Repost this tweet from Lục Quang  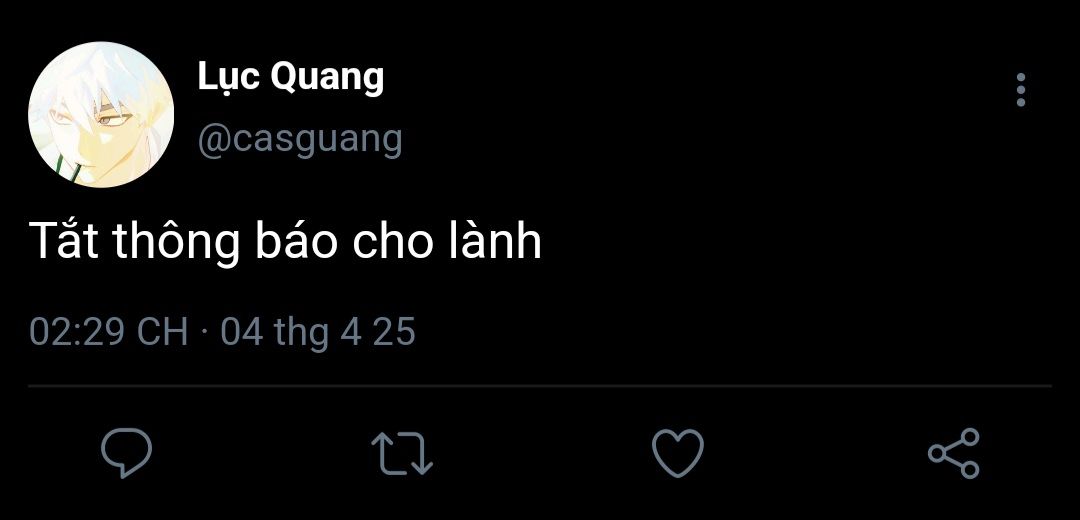tap(402, 453)
